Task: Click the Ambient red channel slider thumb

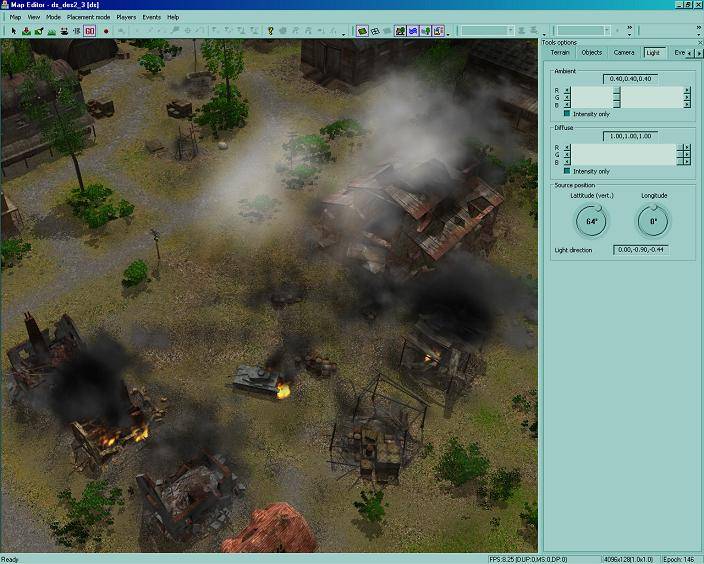Action: point(617,91)
